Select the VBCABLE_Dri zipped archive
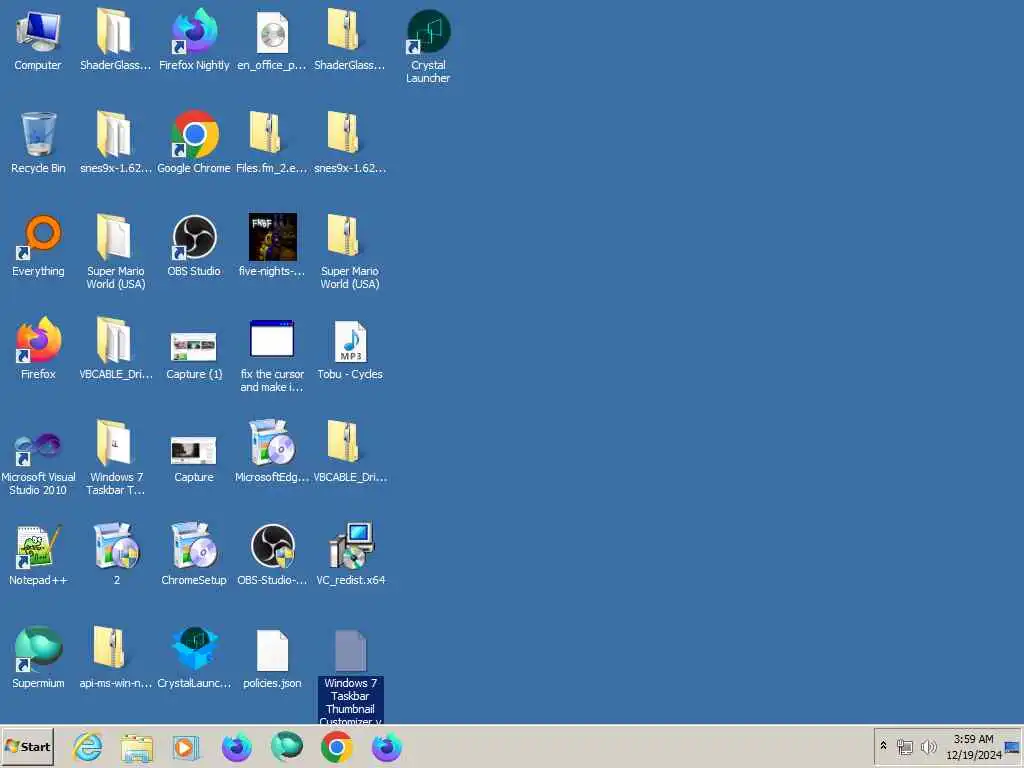This screenshot has width=1024, height=768. [350, 452]
